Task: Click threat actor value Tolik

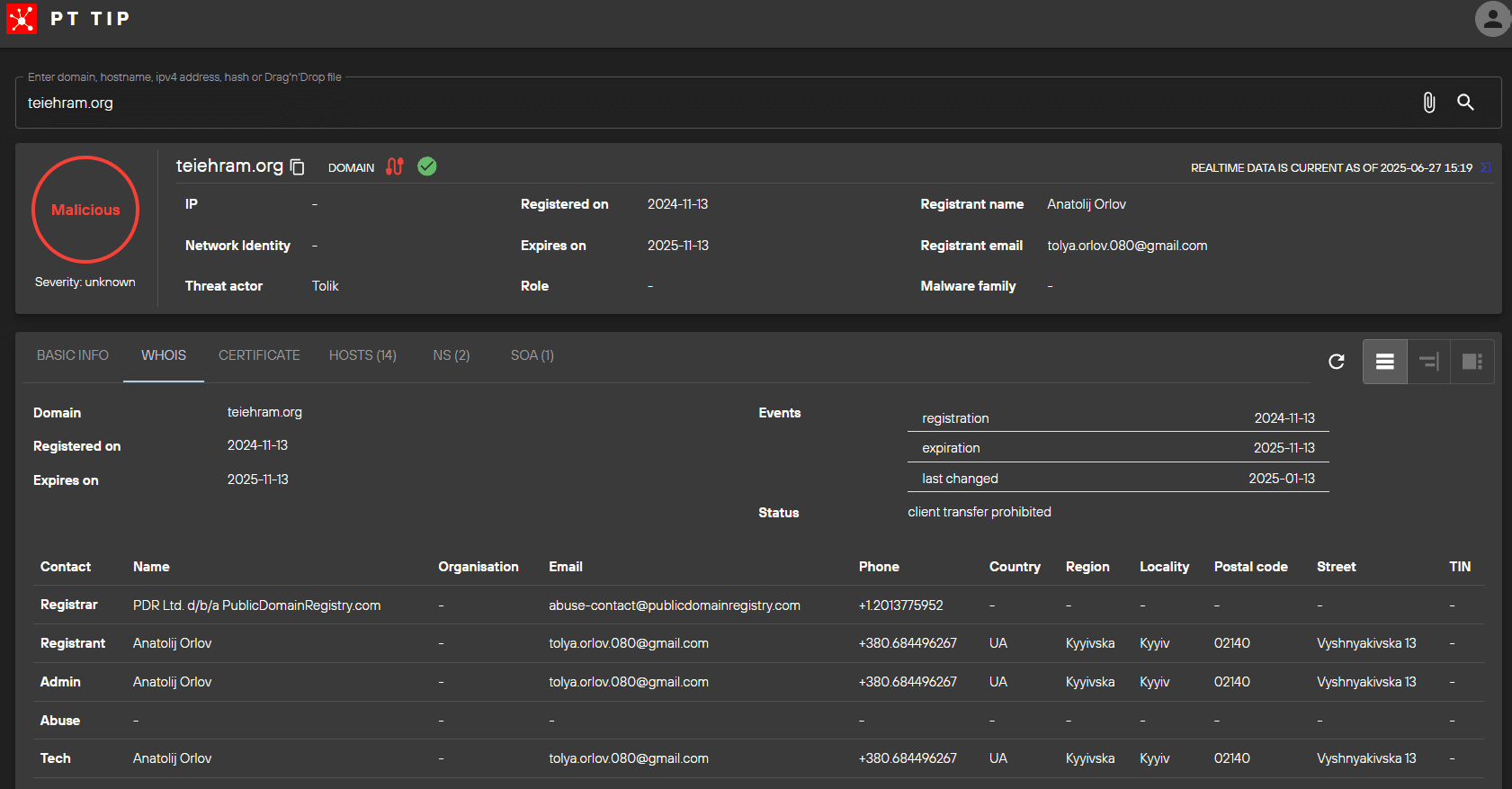Action: click(325, 286)
